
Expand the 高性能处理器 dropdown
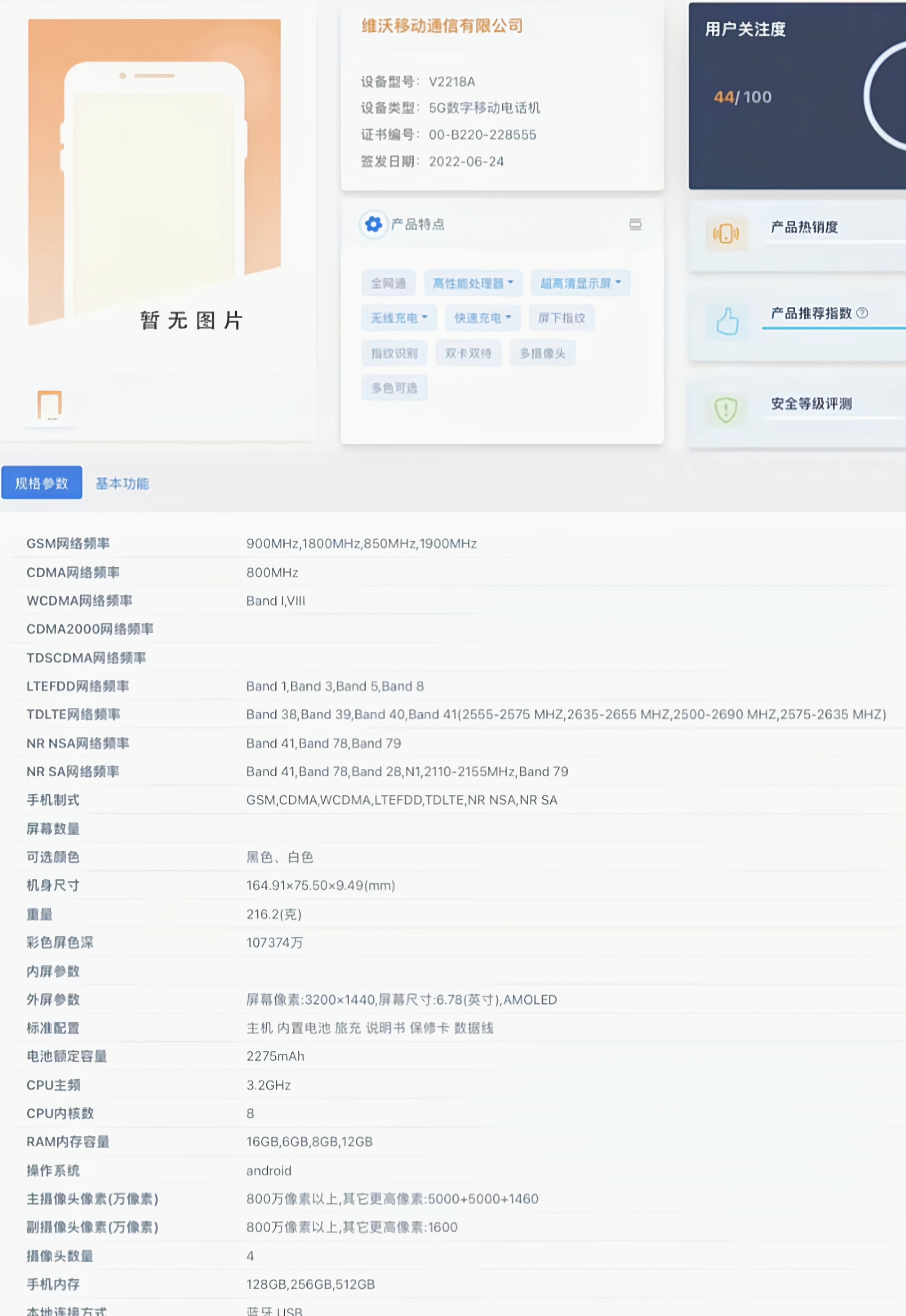tap(512, 283)
